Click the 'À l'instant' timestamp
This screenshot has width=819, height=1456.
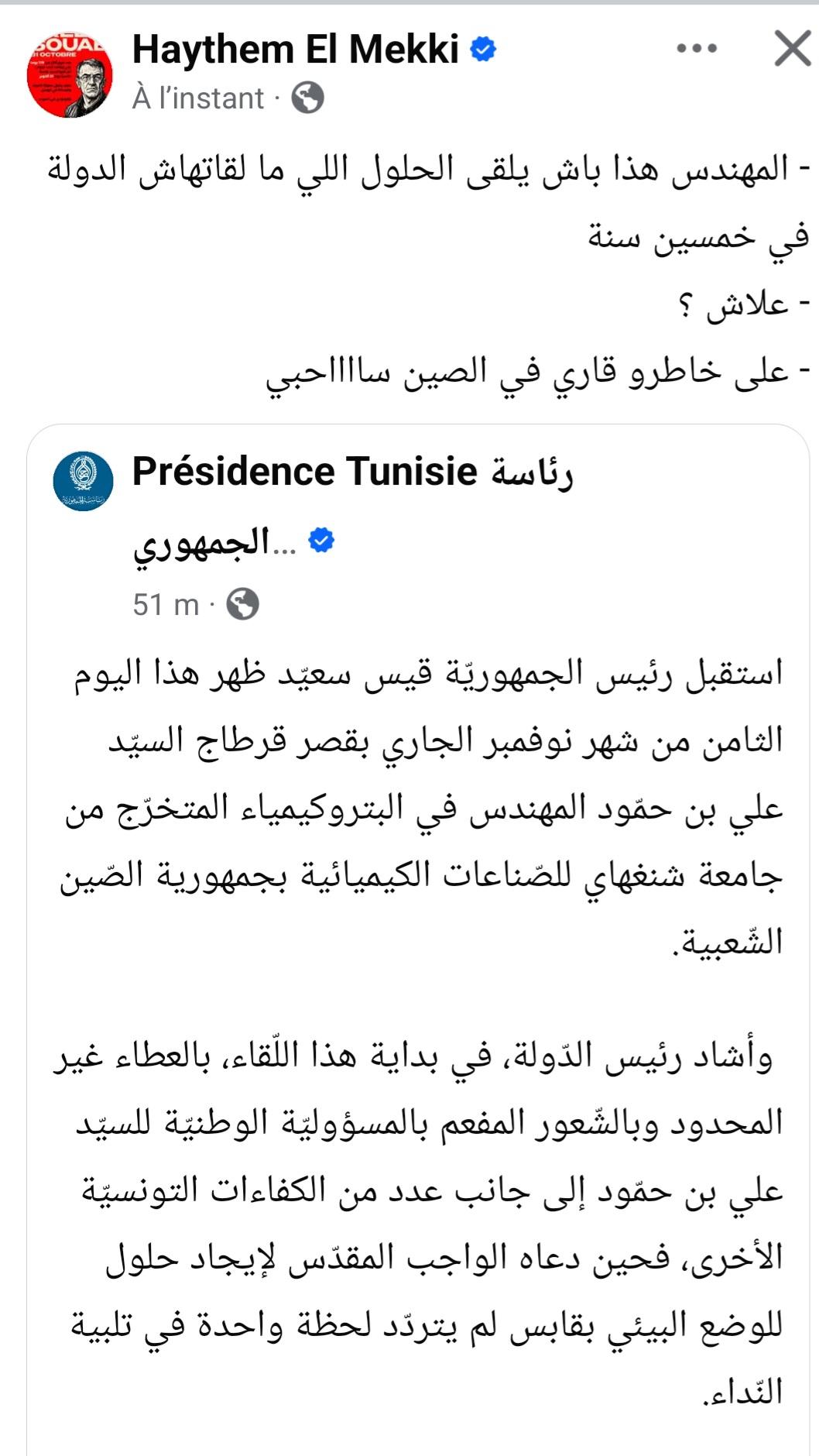(198, 98)
